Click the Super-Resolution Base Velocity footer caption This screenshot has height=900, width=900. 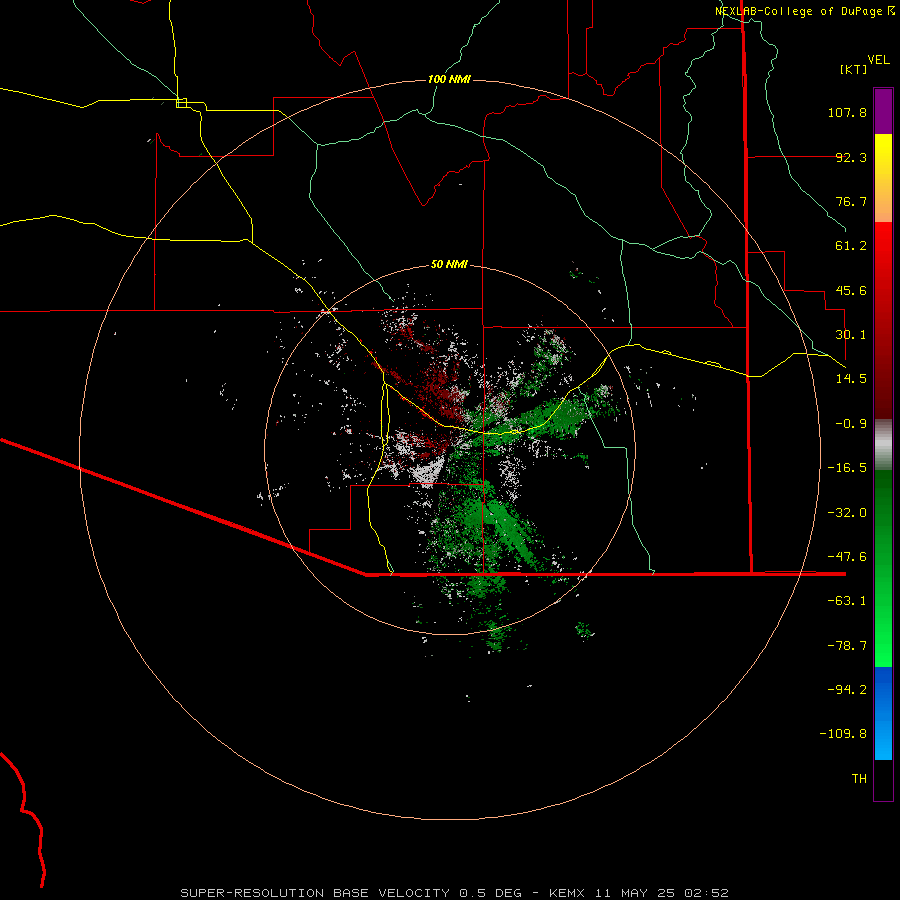[455, 893]
